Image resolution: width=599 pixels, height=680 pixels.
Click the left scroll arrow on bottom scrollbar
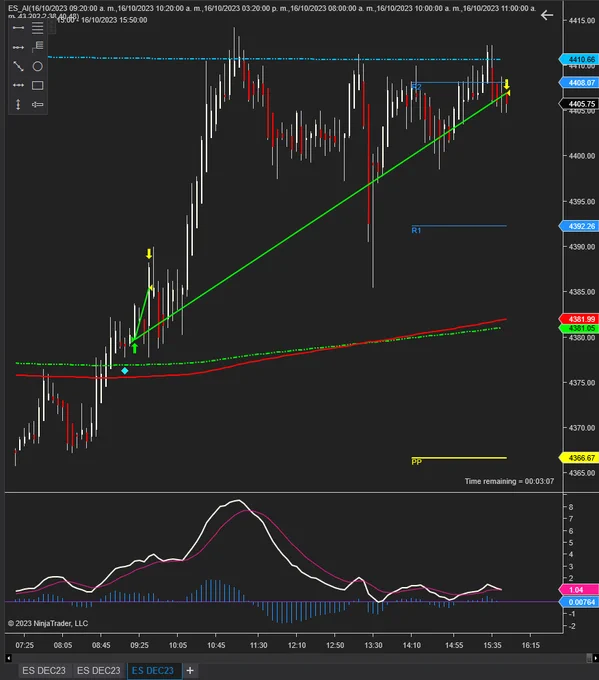[x=8, y=658]
